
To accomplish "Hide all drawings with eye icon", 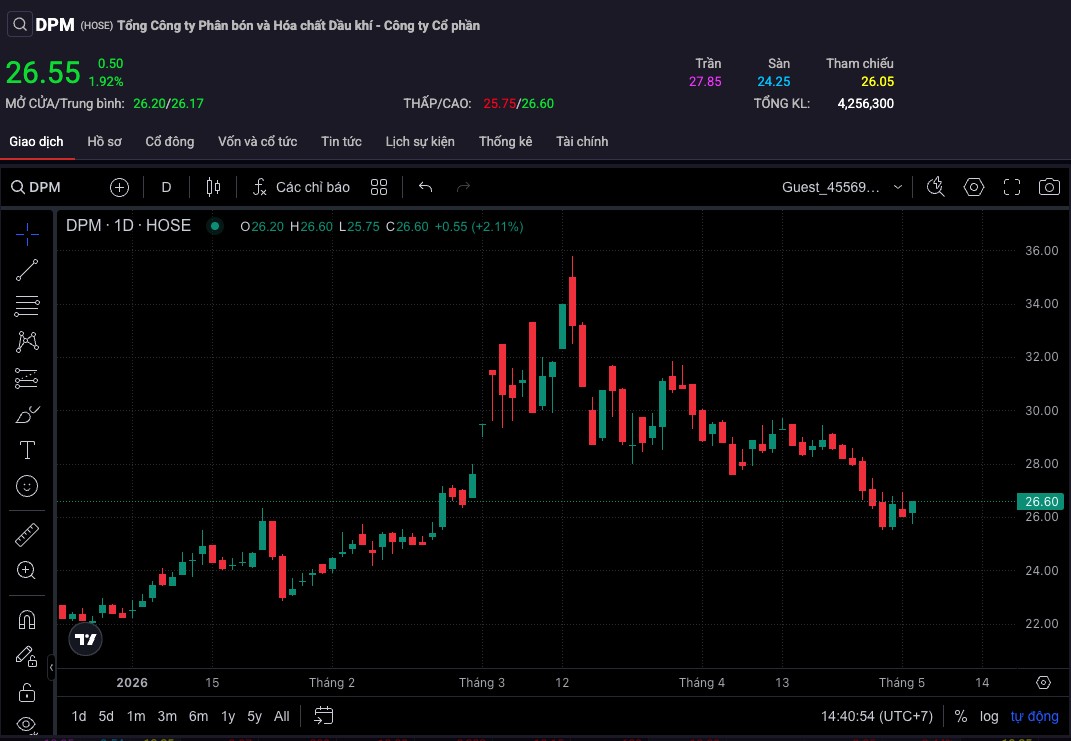I will coord(27,724).
